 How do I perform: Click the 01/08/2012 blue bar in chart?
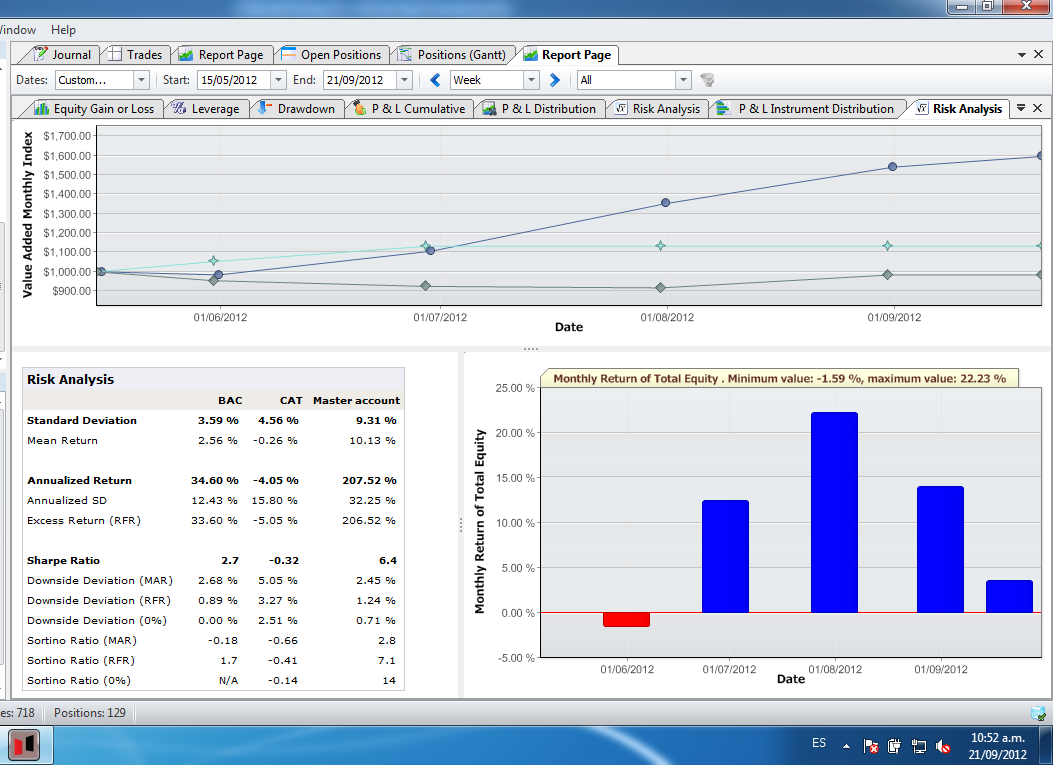point(834,512)
